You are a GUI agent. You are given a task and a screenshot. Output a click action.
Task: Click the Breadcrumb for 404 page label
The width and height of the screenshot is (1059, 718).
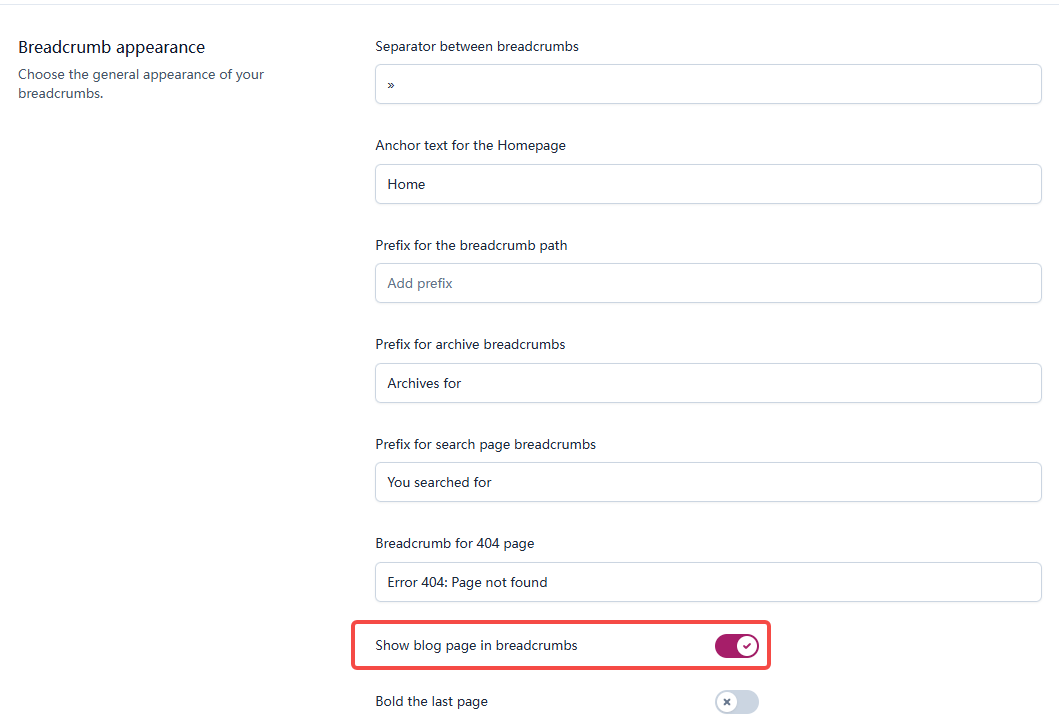pyautogui.click(x=454, y=543)
